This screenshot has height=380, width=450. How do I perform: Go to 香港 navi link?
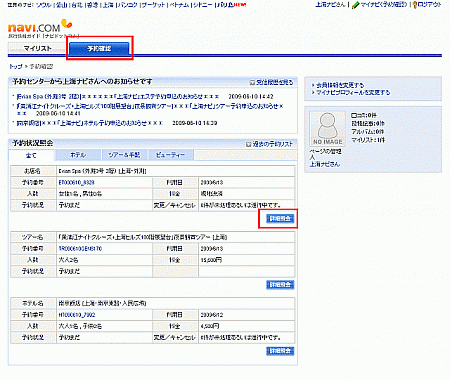(x=93, y=5)
